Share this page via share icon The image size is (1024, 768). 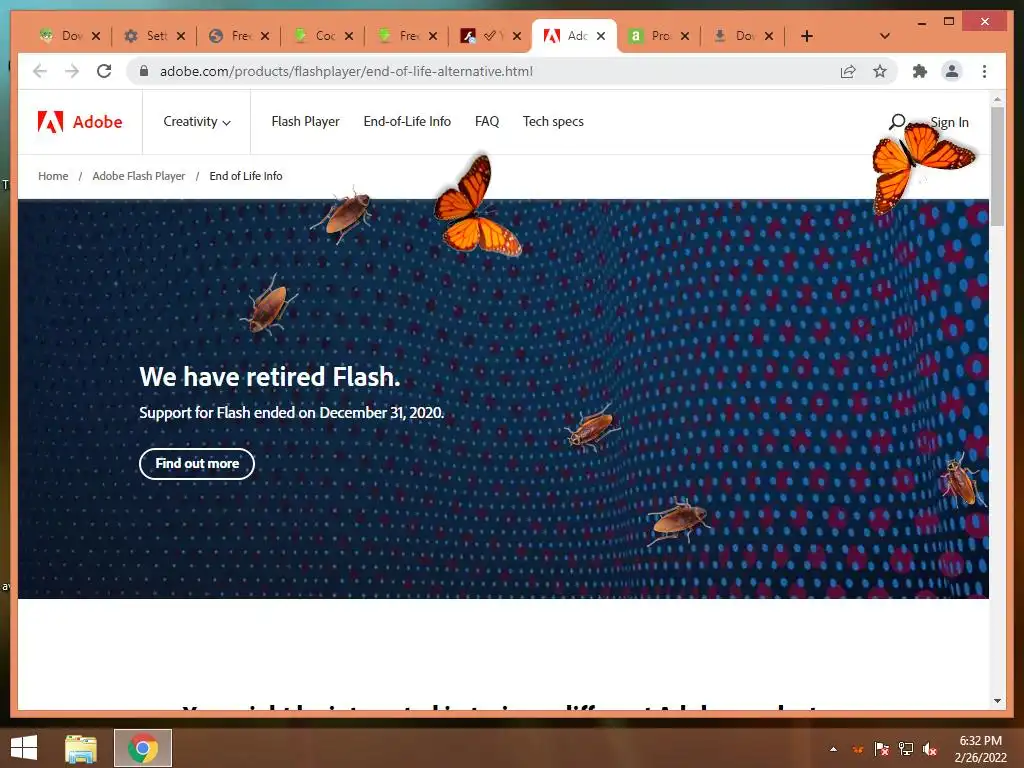pos(848,71)
